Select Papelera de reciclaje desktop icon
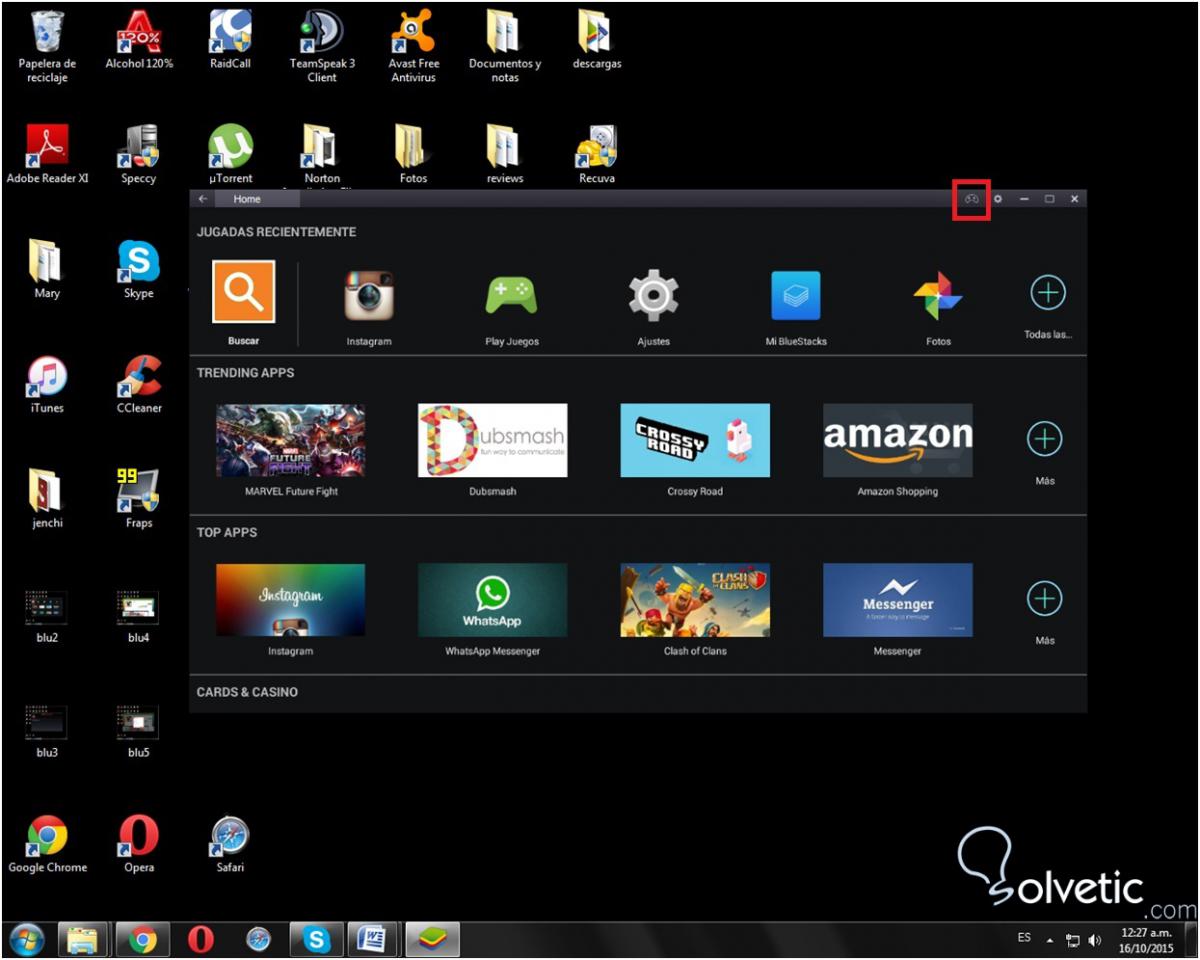This screenshot has width=1200, height=960. click(47, 46)
